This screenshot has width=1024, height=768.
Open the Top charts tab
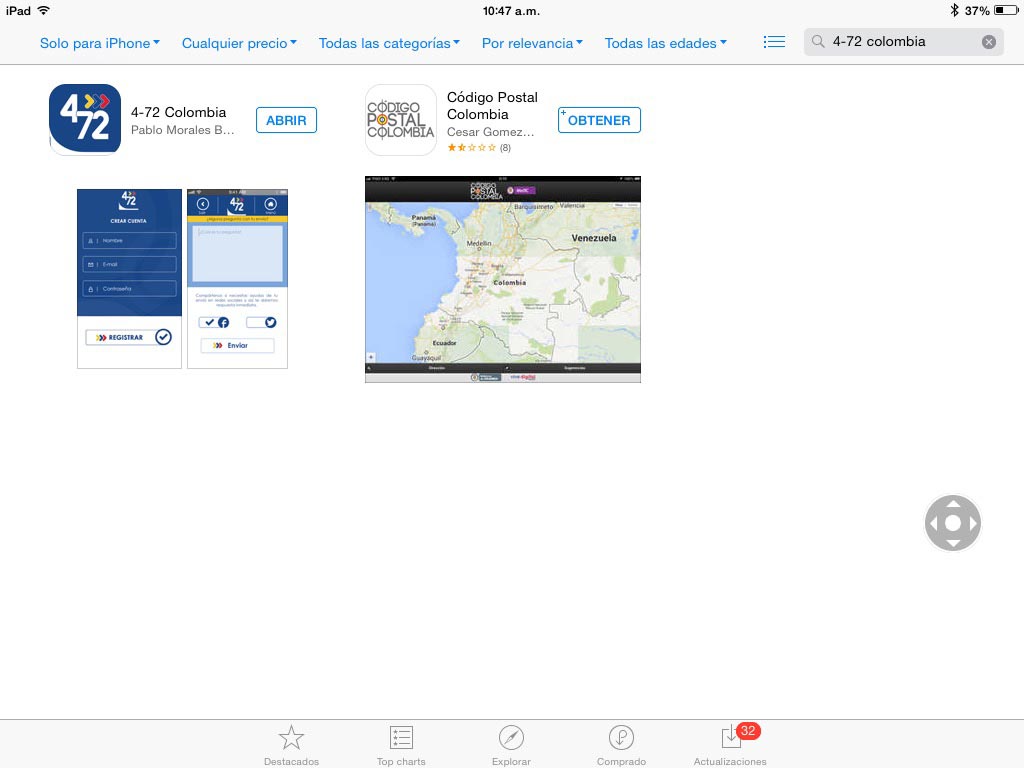[x=401, y=746]
